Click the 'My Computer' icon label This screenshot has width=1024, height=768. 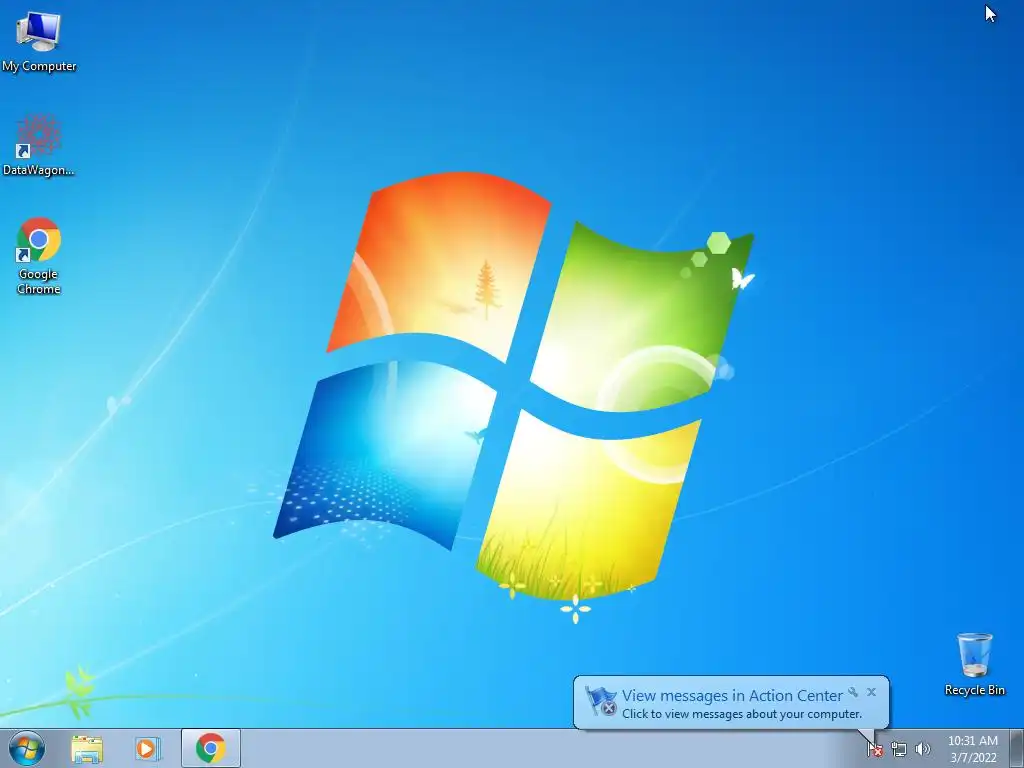click(39, 66)
